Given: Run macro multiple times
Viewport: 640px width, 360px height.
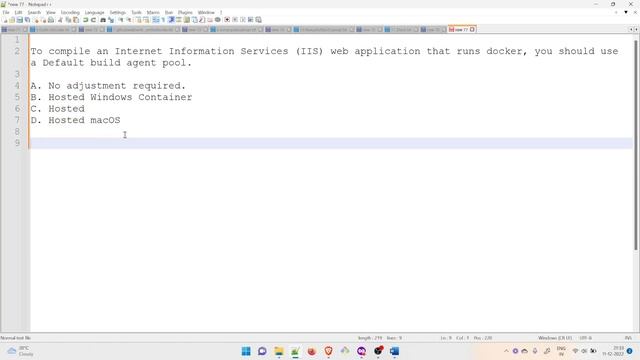Looking at the screenshot, I should click(250, 20).
